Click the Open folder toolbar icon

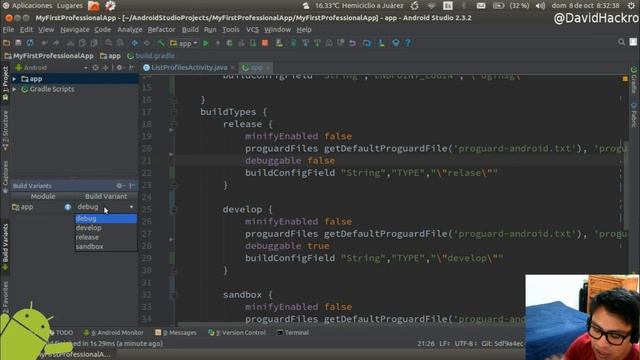[x=7, y=43]
